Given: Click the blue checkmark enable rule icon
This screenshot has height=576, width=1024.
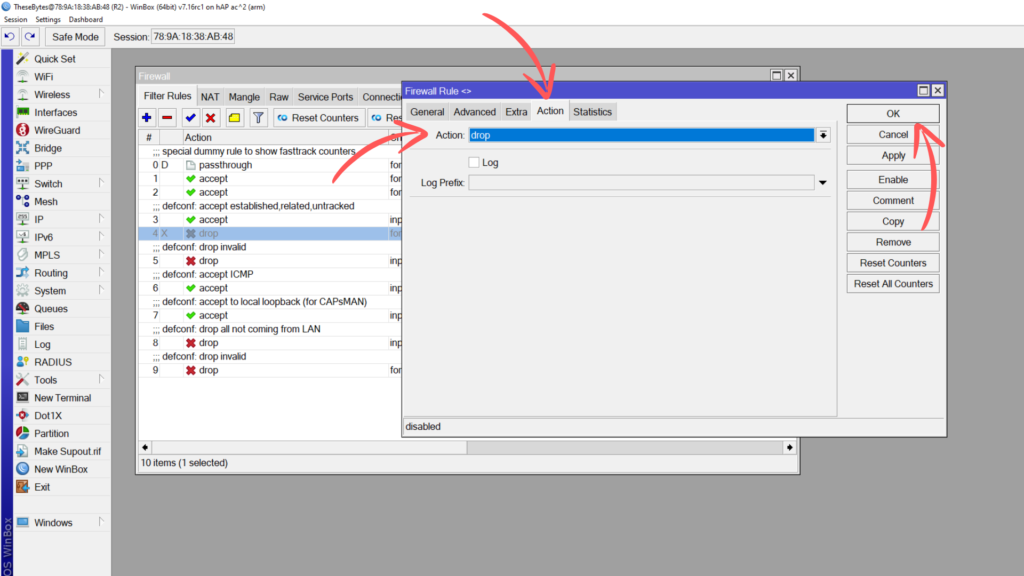Looking at the screenshot, I should point(190,118).
